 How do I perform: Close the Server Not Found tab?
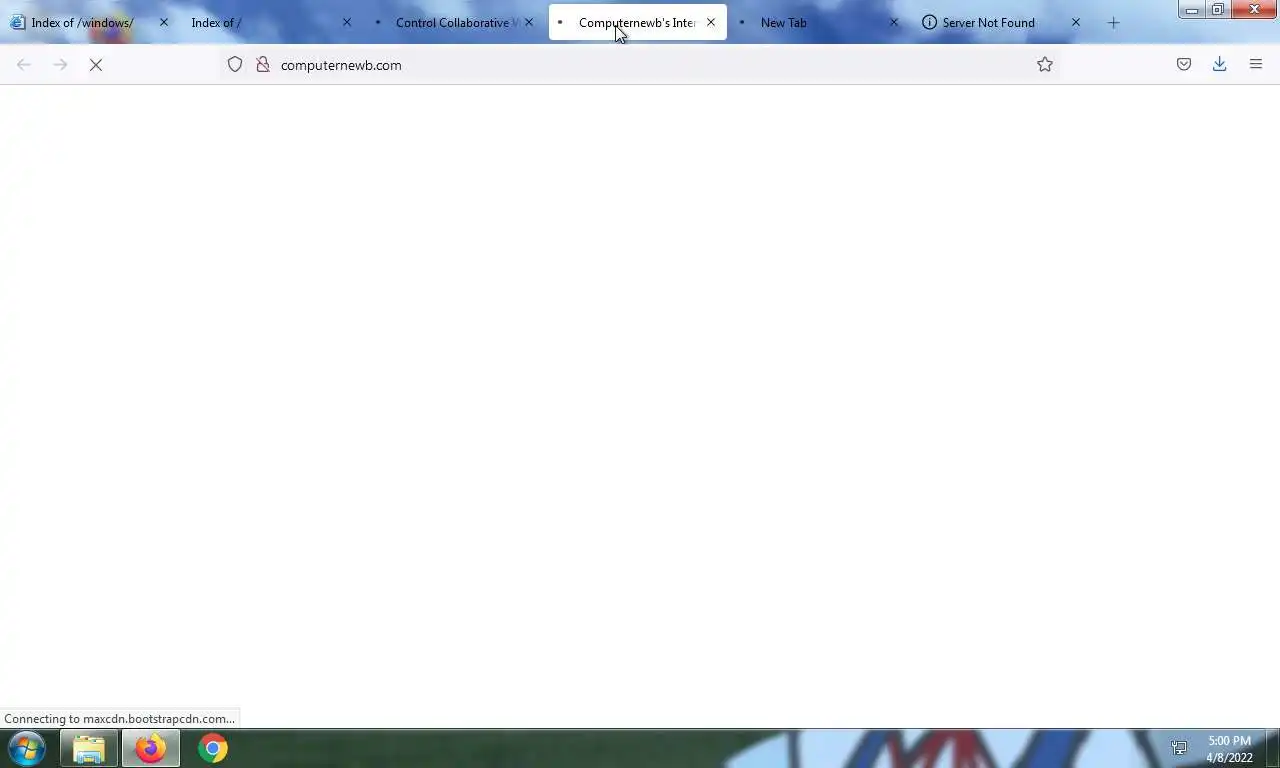[x=1076, y=22]
